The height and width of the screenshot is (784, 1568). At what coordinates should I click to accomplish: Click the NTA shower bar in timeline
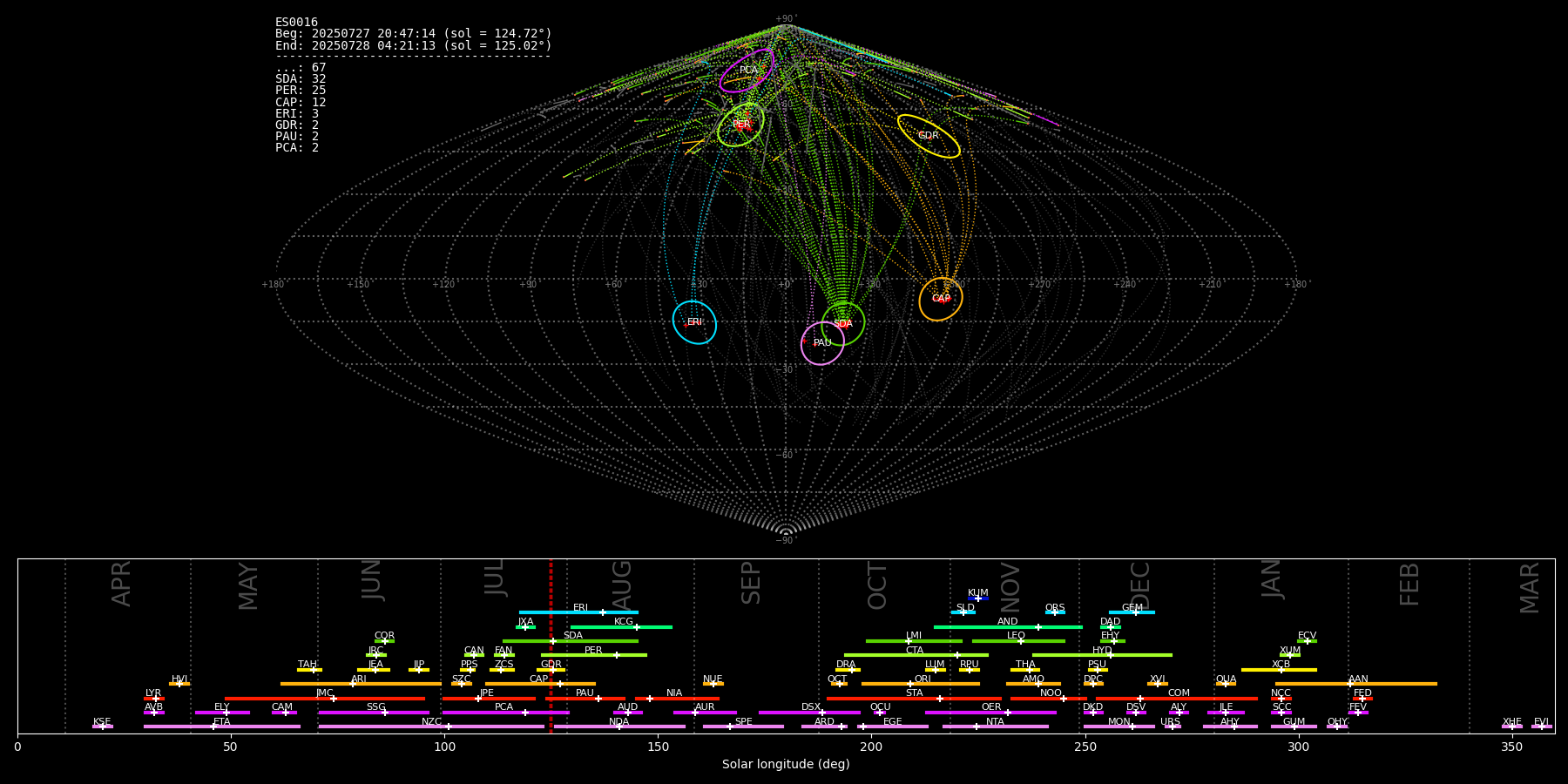pos(995,727)
